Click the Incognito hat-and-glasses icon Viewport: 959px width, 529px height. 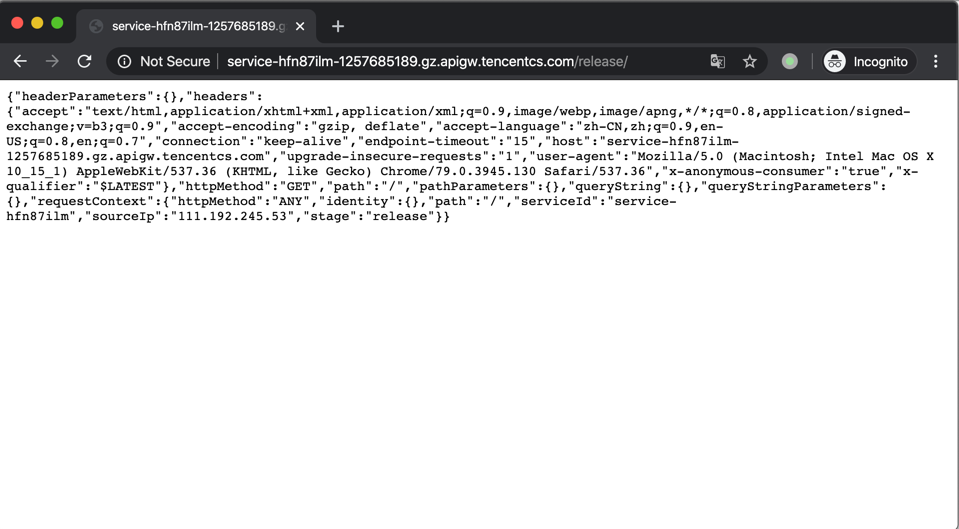834,61
